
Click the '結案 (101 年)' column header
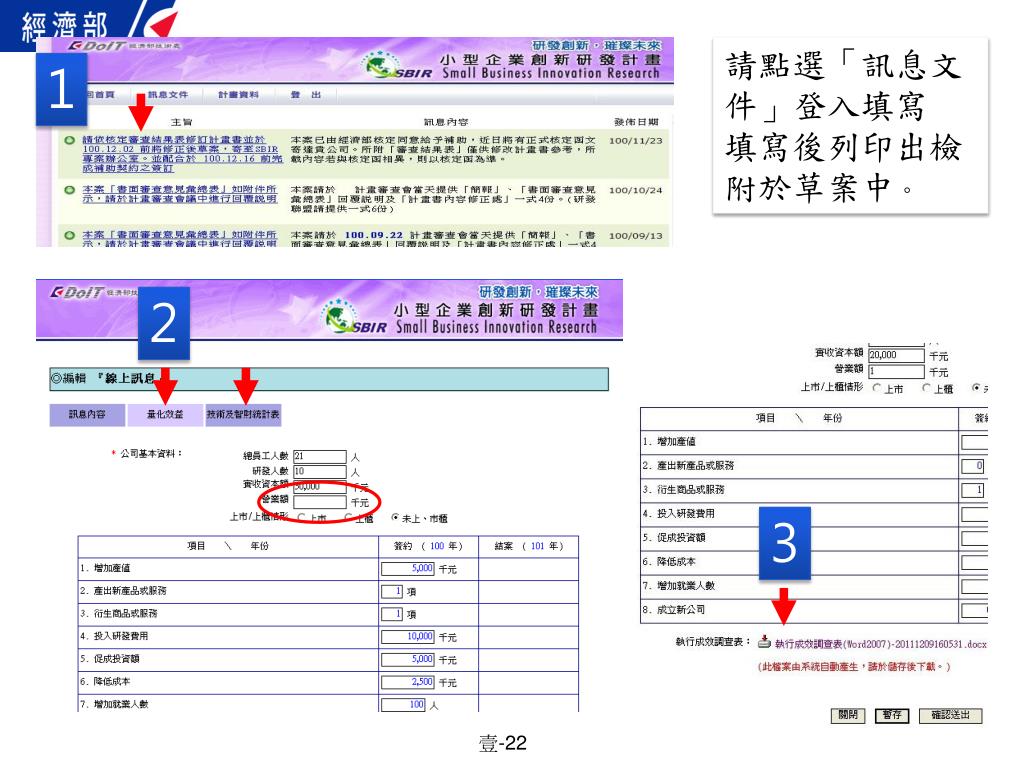coord(528,546)
